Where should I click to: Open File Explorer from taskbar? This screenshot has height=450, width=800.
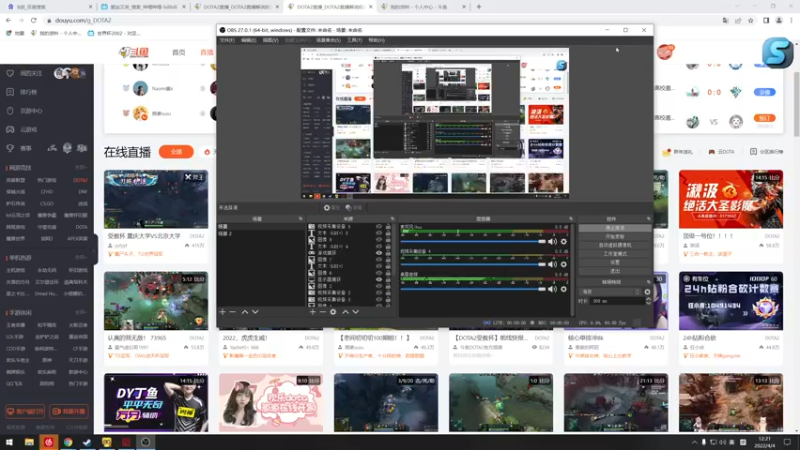29,442
